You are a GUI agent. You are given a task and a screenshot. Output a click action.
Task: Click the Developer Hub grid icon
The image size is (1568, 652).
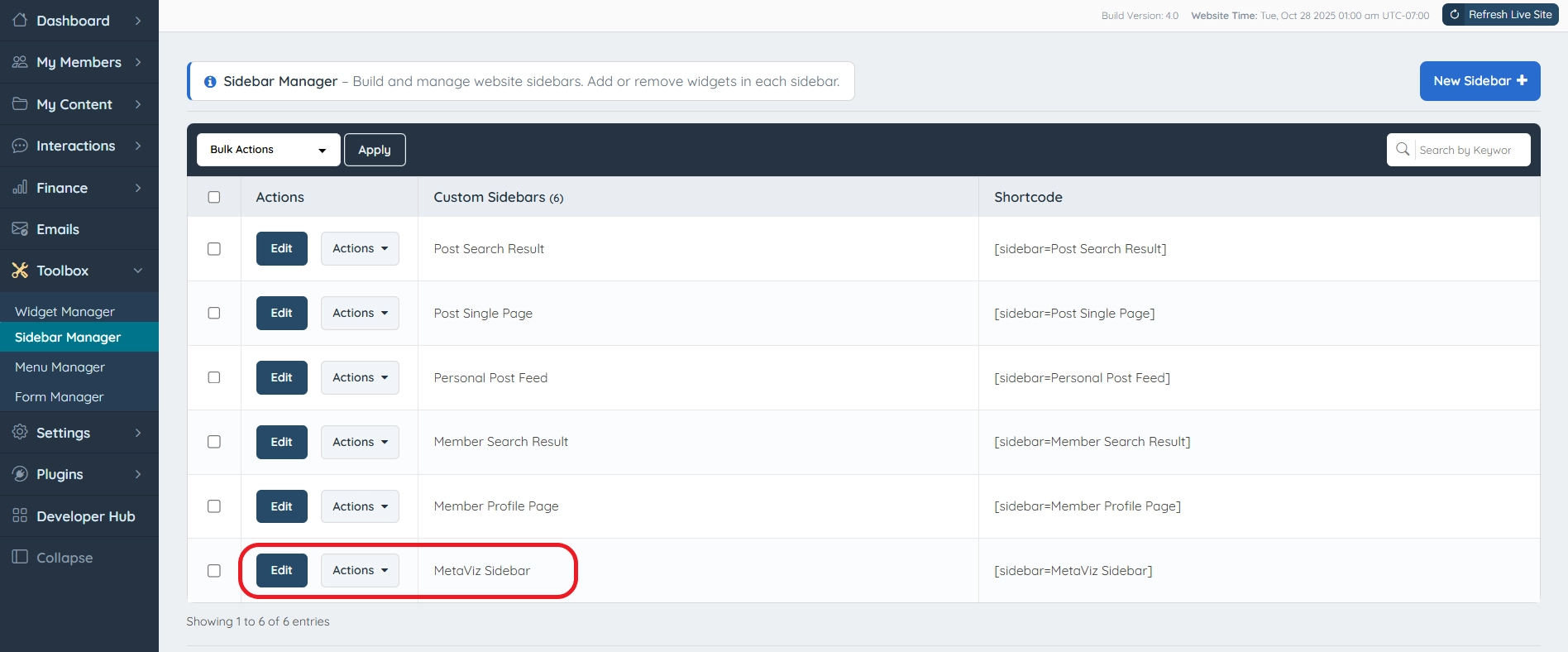tap(20, 515)
